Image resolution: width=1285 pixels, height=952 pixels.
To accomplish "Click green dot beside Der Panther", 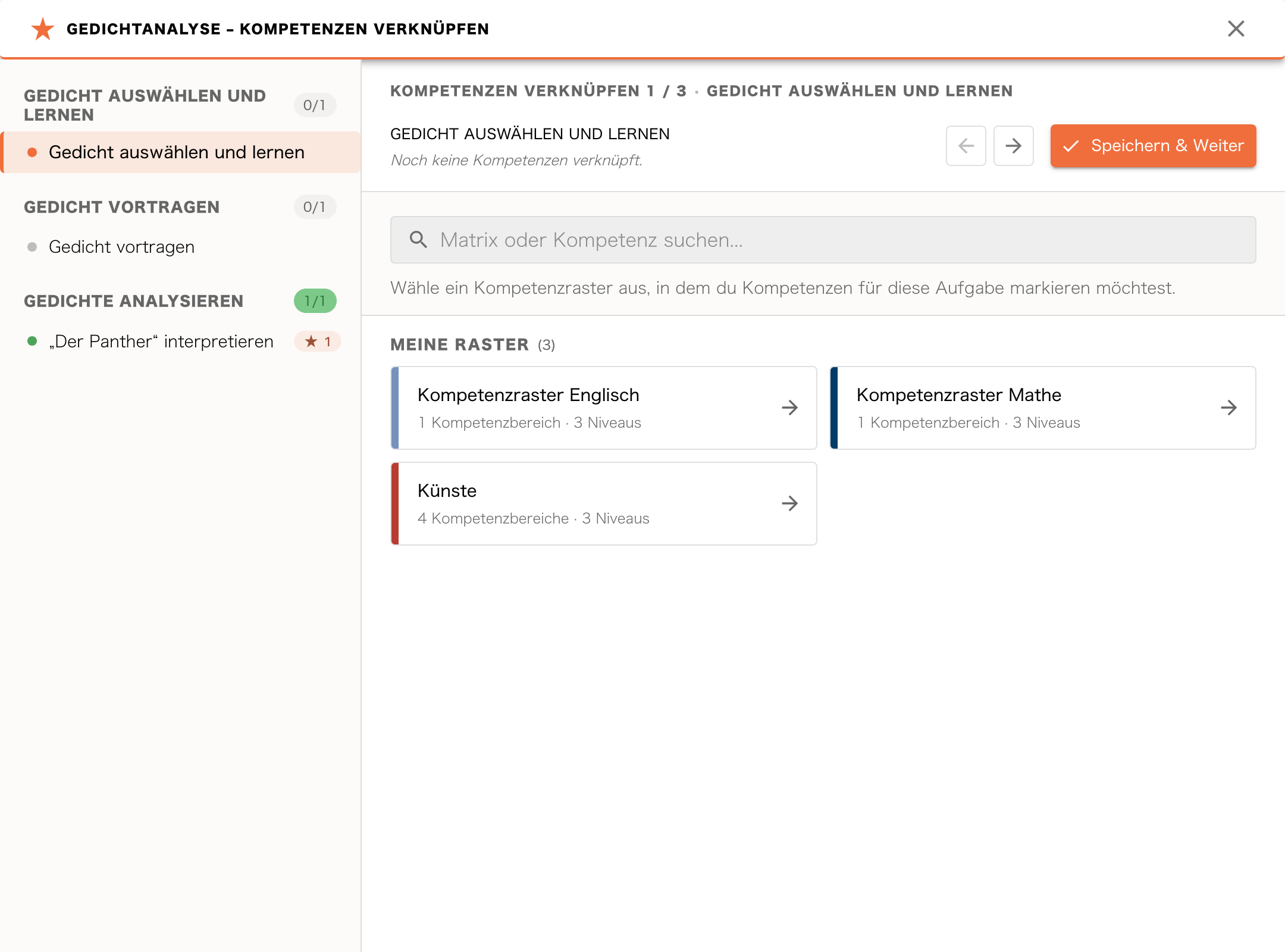I will pyautogui.click(x=32, y=341).
